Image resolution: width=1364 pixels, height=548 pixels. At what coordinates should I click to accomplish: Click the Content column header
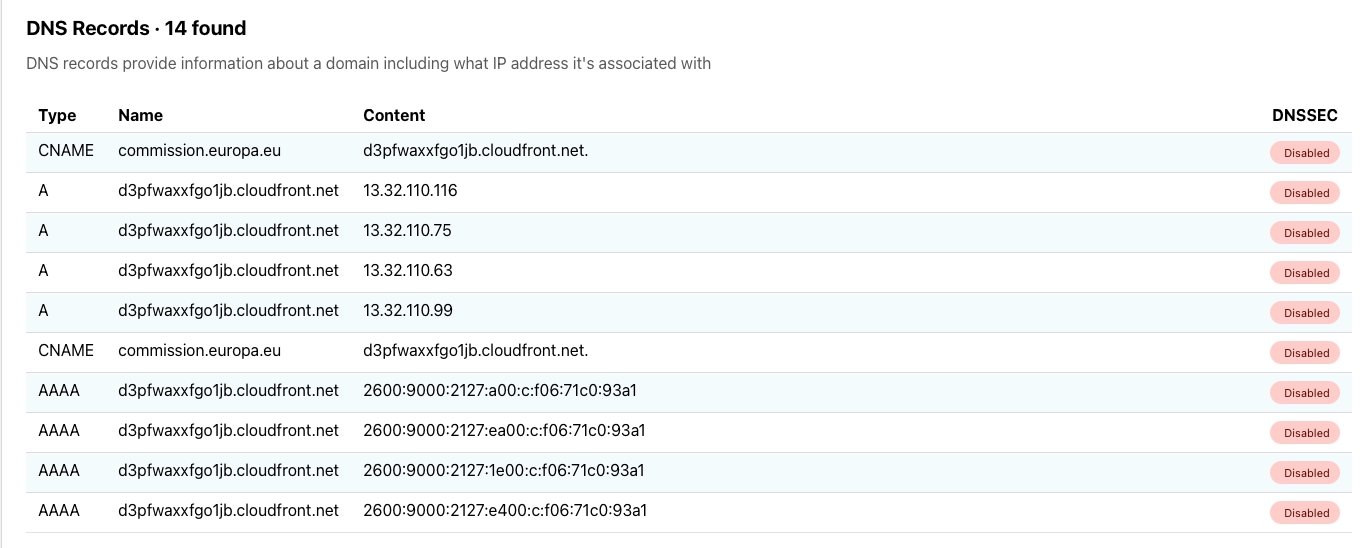(x=394, y=115)
